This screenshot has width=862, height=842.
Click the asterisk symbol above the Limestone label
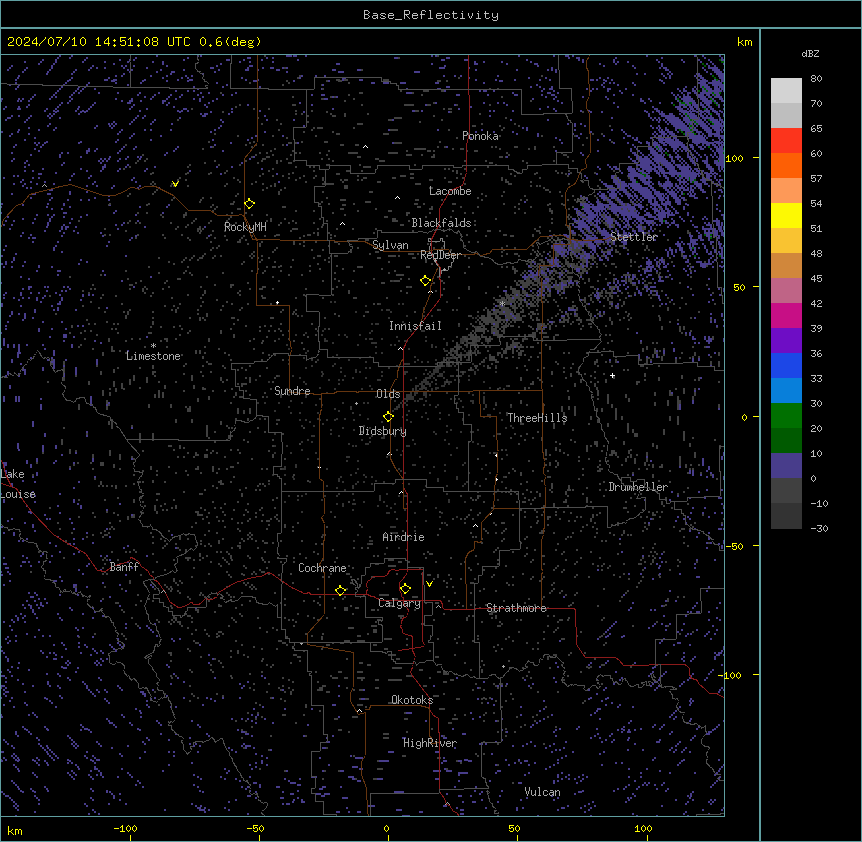coord(153,346)
